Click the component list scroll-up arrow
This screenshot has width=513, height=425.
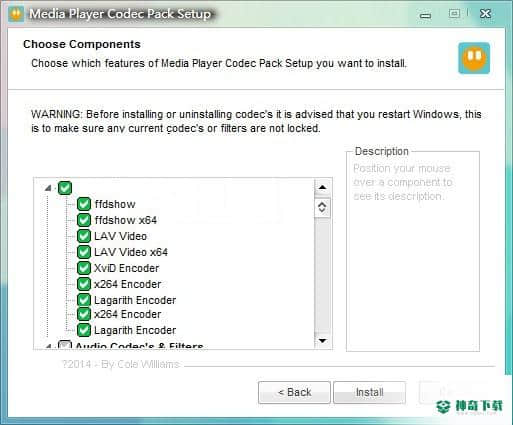tap(322, 187)
